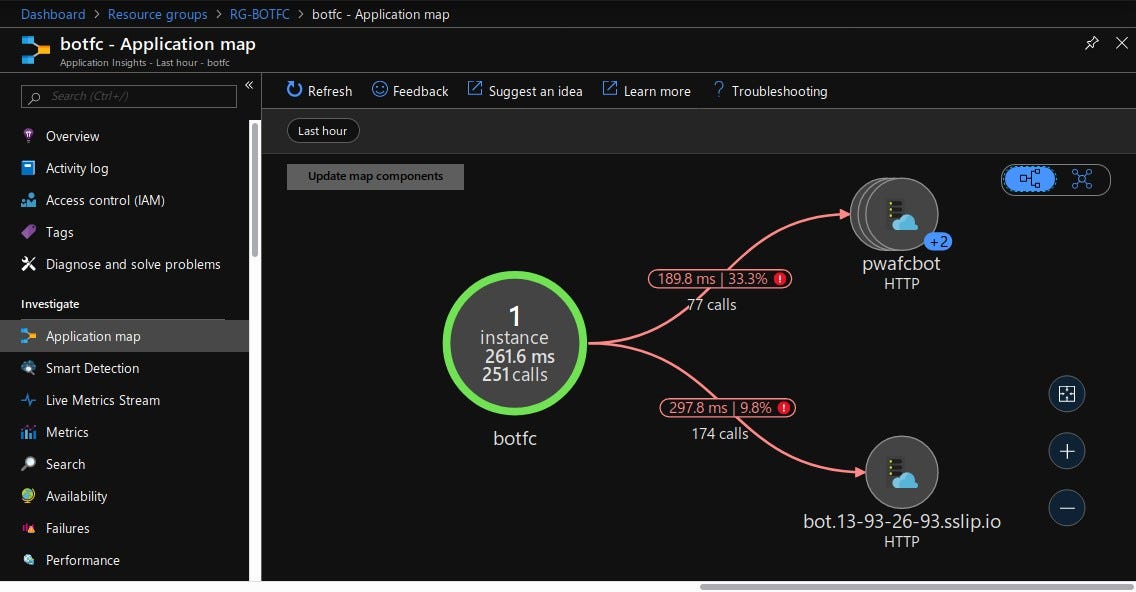Image resolution: width=1136 pixels, height=592 pixels.
Task: Switch to force-directed layout view
Action: [x=1082, y=179]
